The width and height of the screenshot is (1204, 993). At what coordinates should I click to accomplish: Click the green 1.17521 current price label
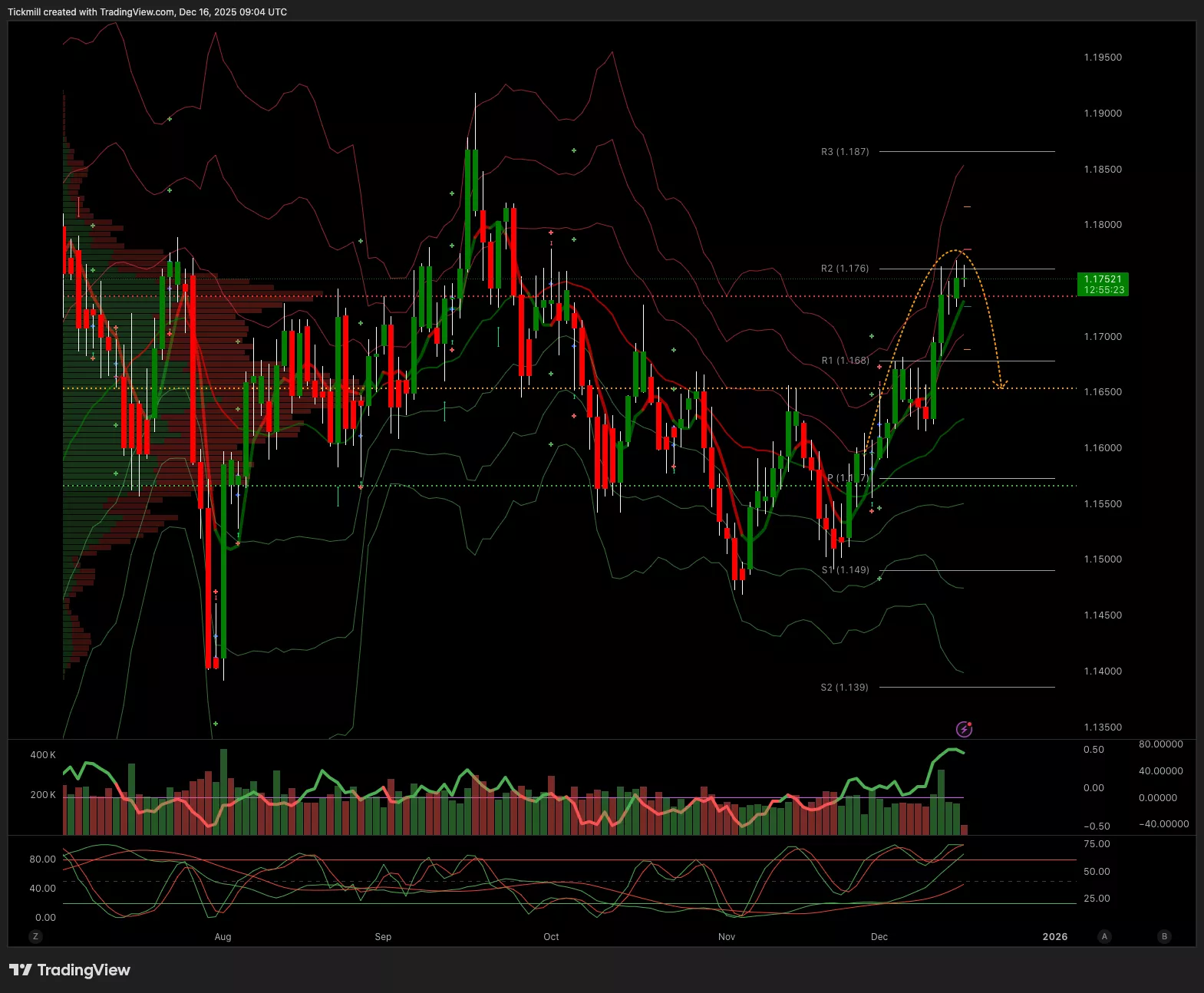pos(1103,284)
